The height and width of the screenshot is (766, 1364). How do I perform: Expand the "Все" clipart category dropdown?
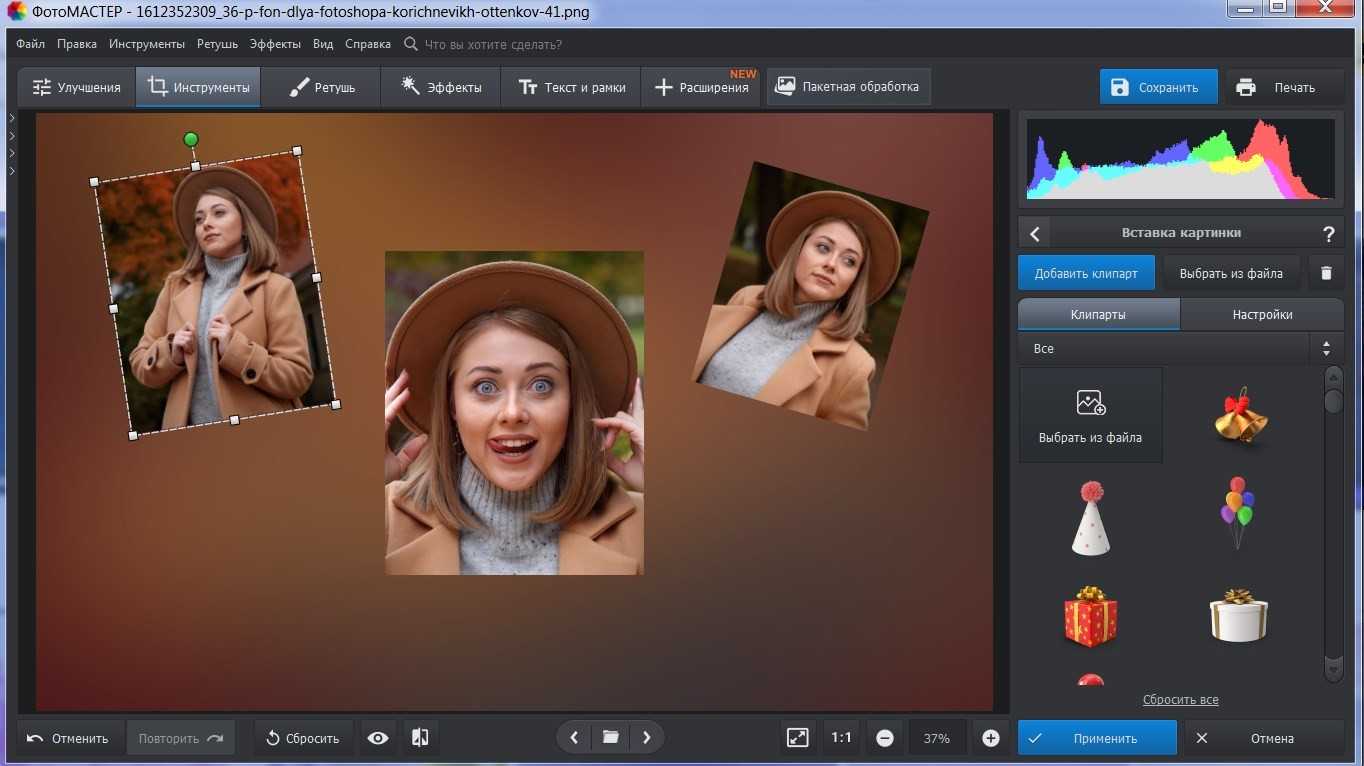point(1326,348)
